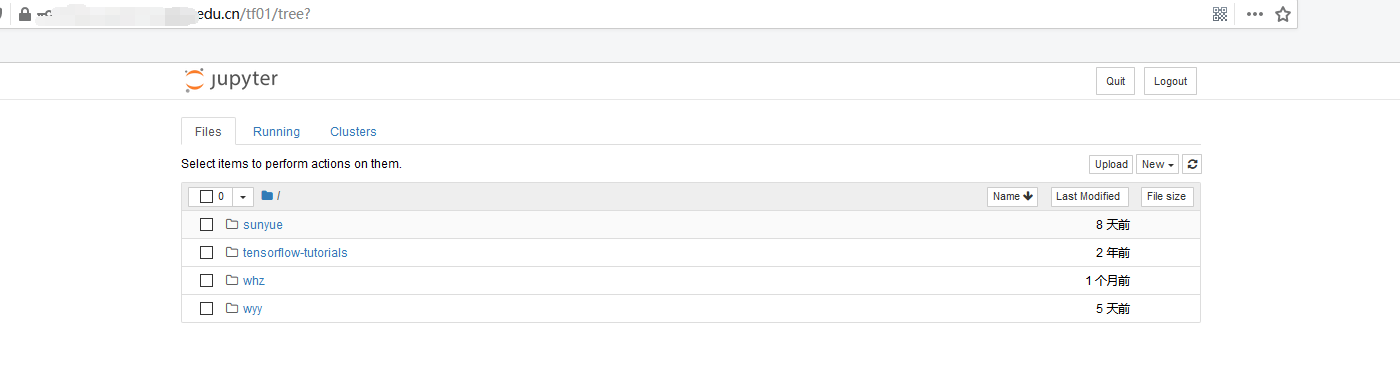Check the box for tensorflow-tutorials folder
This screenshot has width=1400, height=389.
coord(206,252)
